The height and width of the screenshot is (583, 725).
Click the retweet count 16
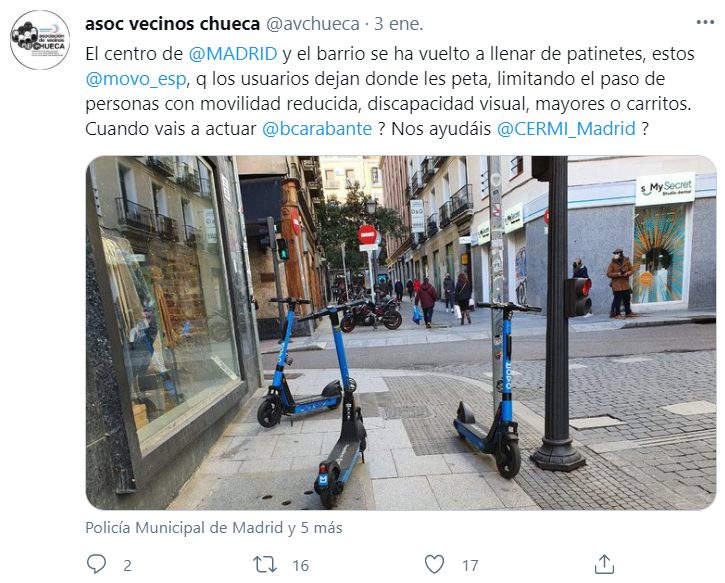(x=301, y=565)
